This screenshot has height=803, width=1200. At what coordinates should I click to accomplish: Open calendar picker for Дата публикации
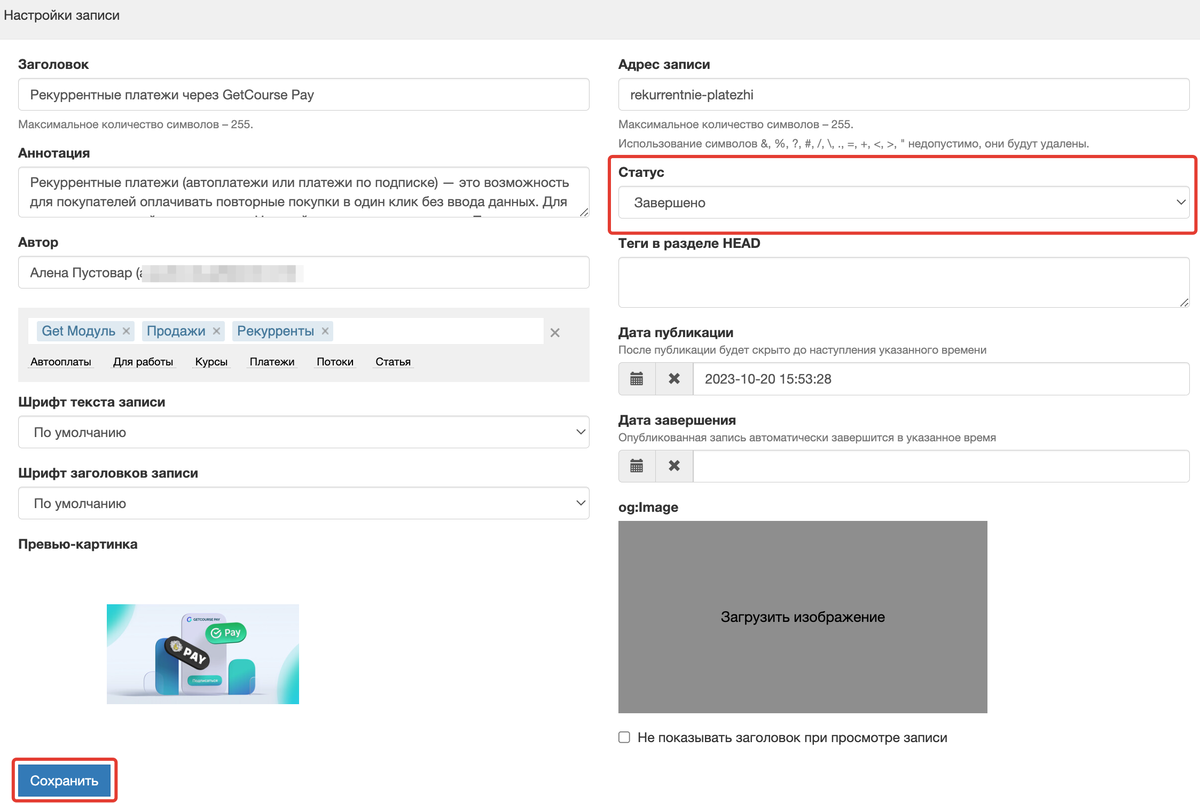pyautogui.click(x=637, y=379)
